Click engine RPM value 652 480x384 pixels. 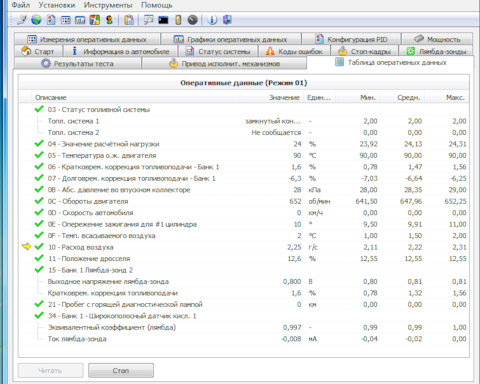pyautogui.click(x=295, y=201)
